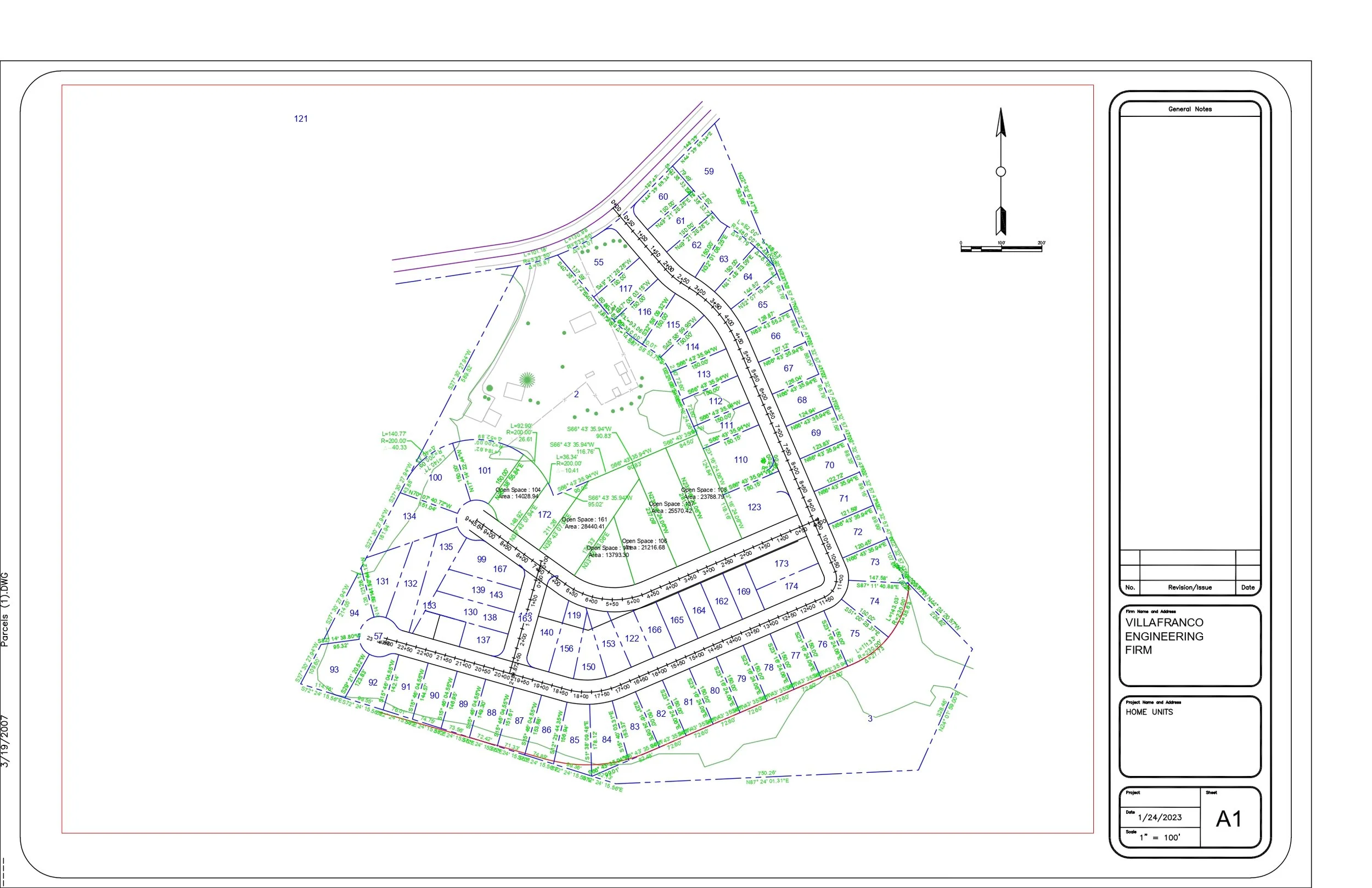Select lot number "93"
Image resolution: width=1372 pixels, height=888 pixels.
coord(334,670)
